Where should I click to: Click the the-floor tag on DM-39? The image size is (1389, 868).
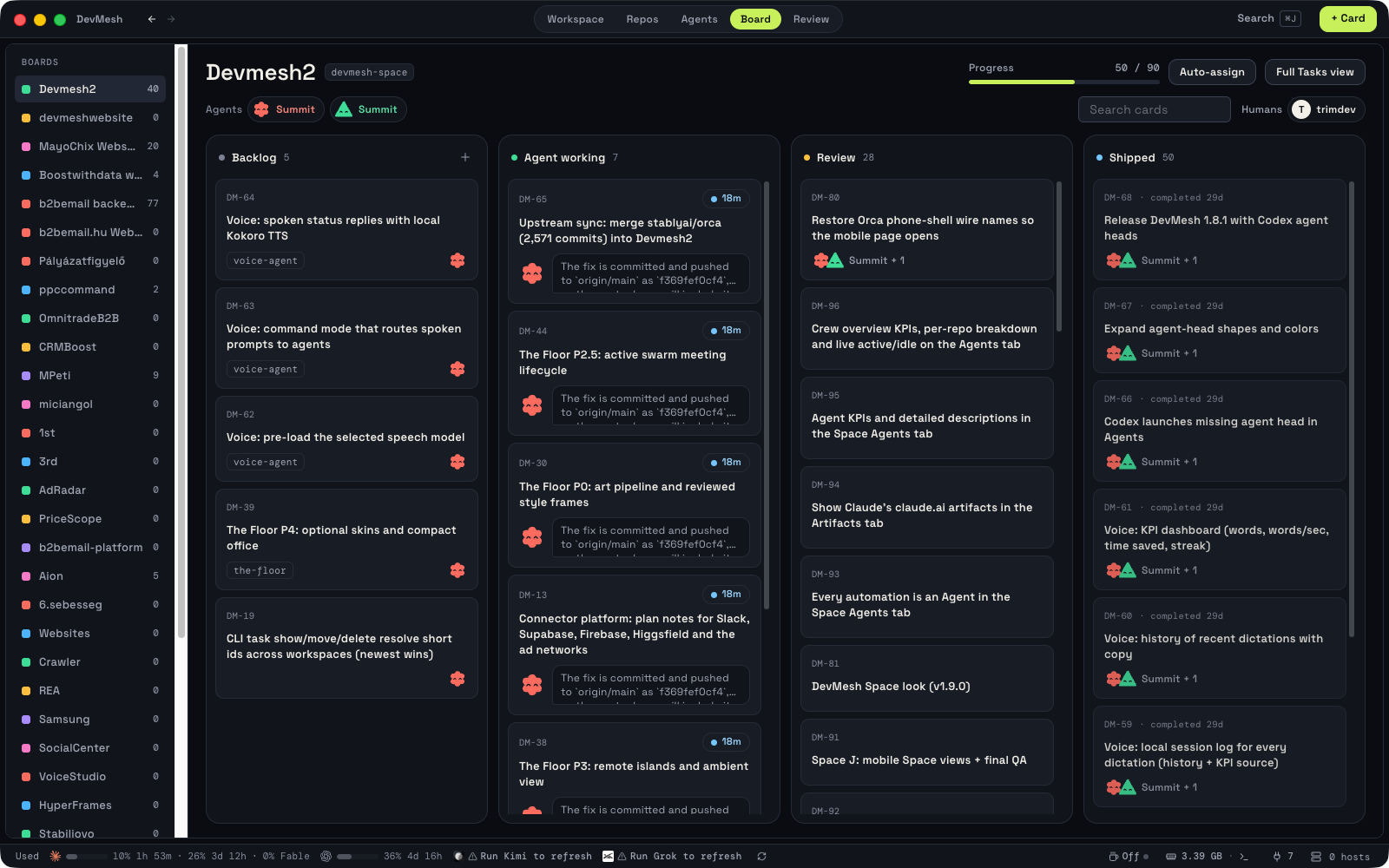click(x=260, y=570)
